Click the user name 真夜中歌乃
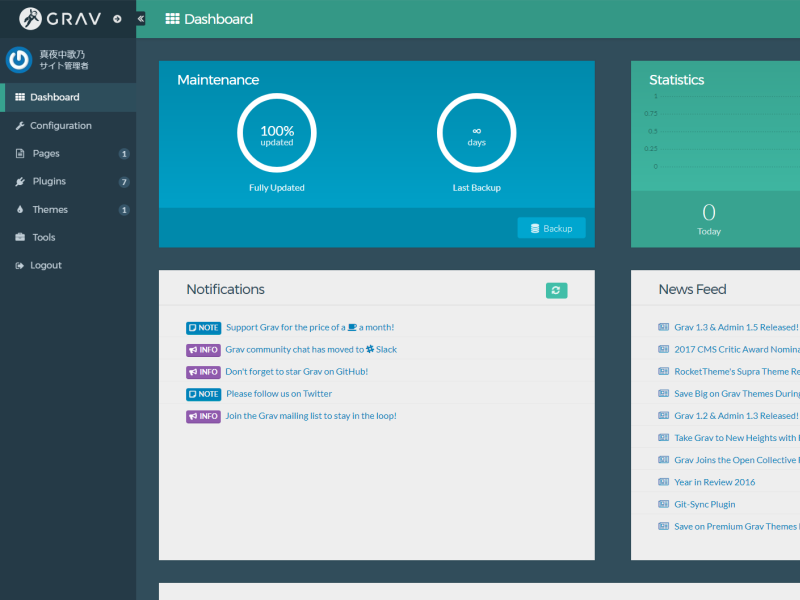This screenshot has width=800, height=600. pos(62,54)
